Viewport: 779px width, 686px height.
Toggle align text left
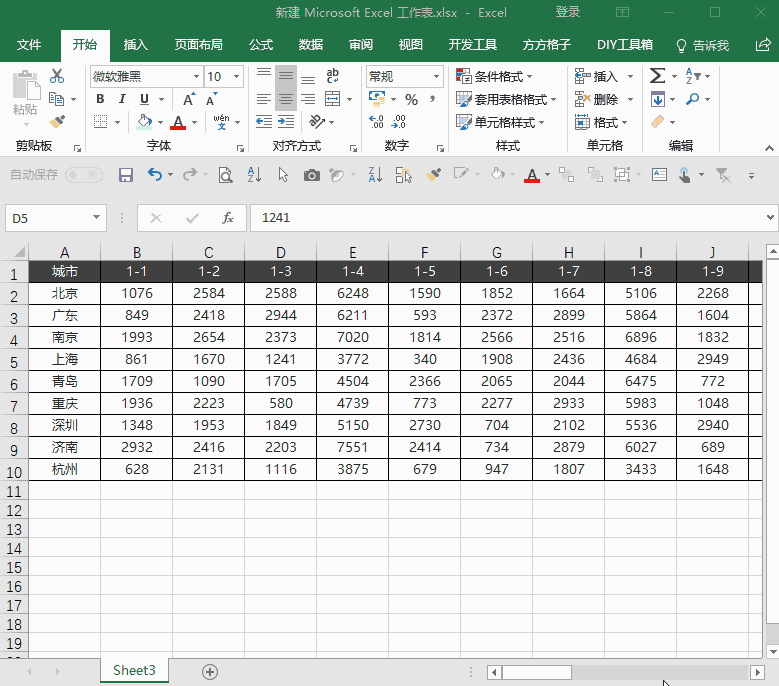pyautogui.click(x=264, y=99)
